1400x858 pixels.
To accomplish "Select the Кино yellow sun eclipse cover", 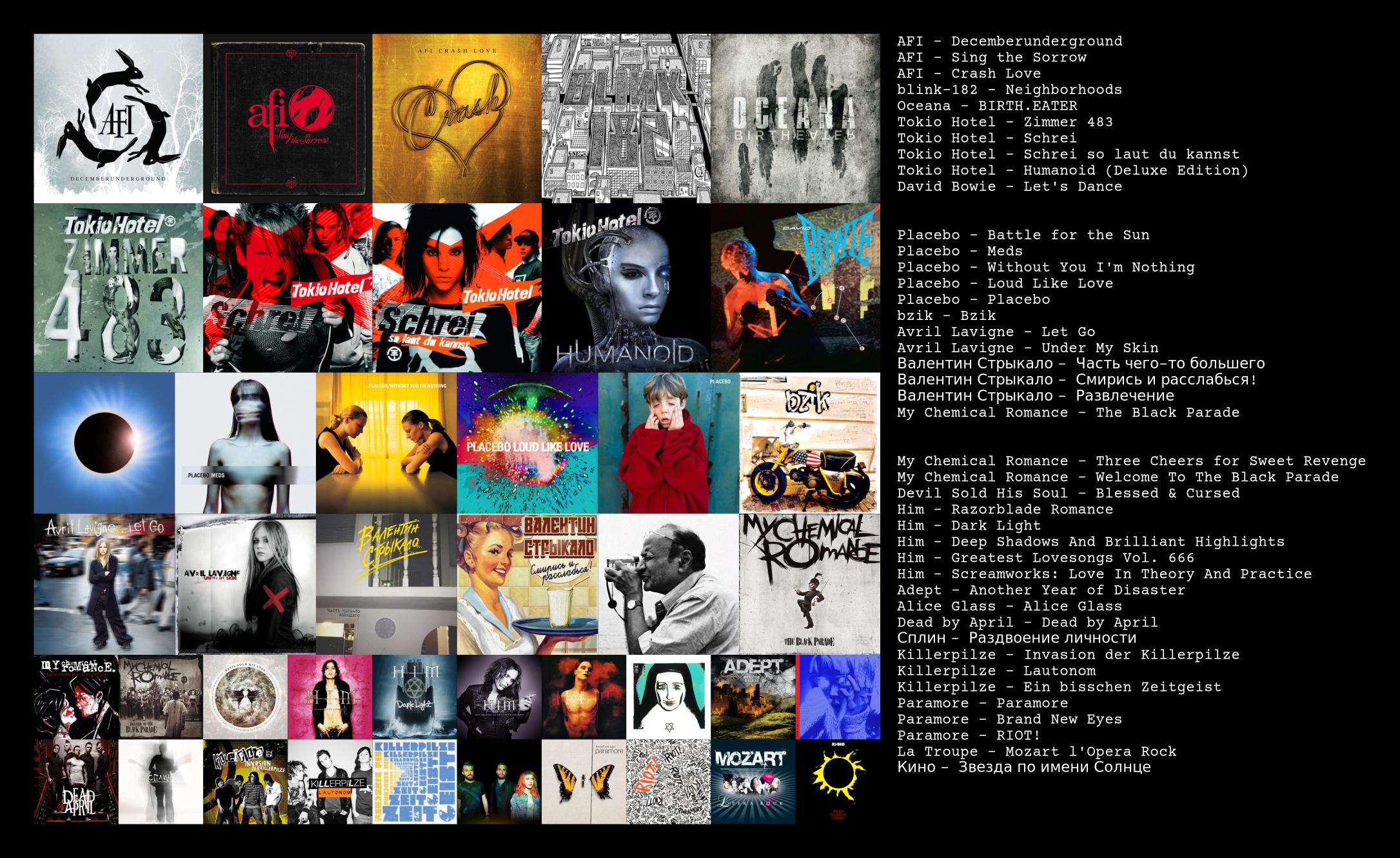I will coord(838,781).
